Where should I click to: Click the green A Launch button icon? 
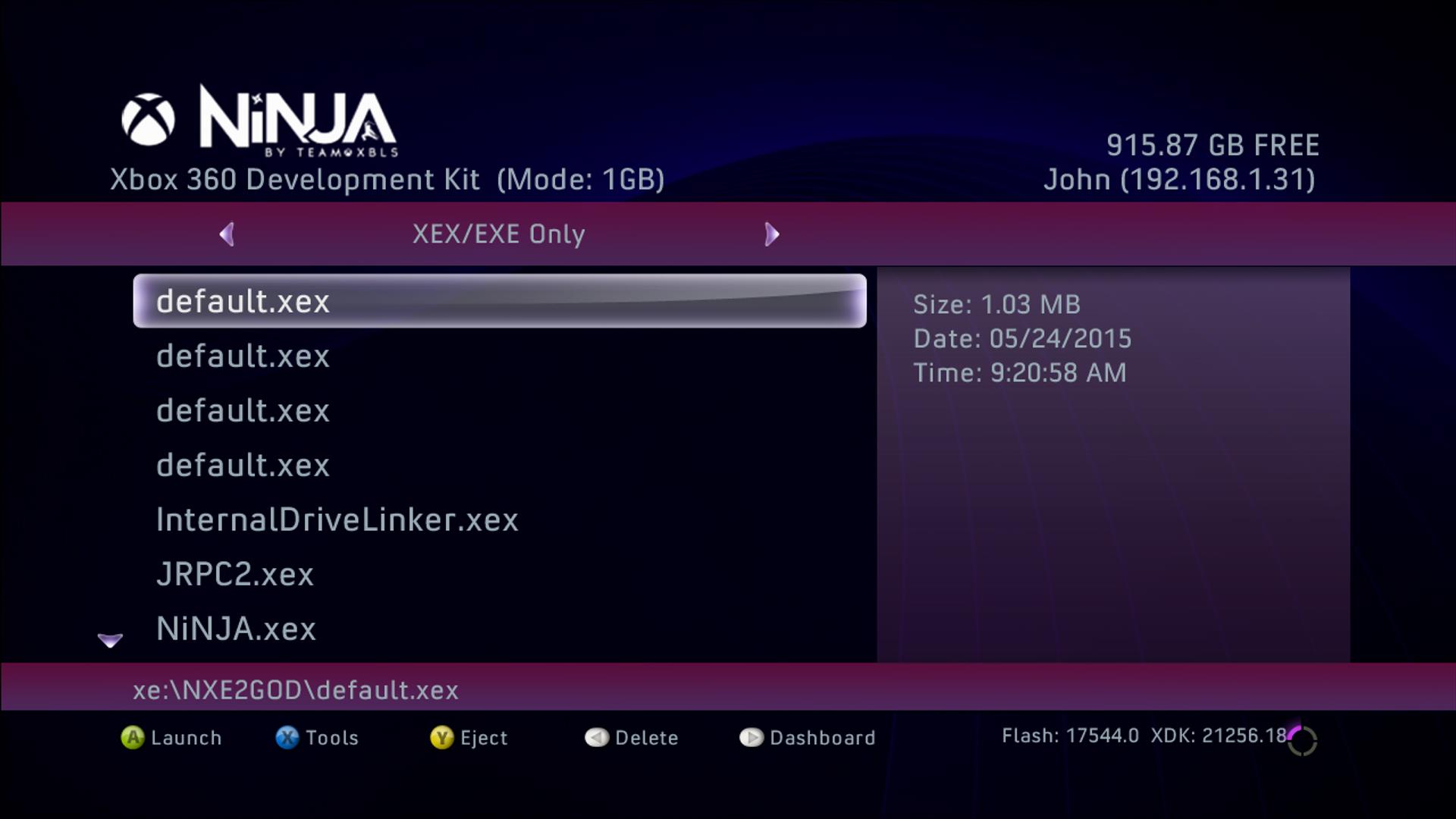(x=133, y=738)
